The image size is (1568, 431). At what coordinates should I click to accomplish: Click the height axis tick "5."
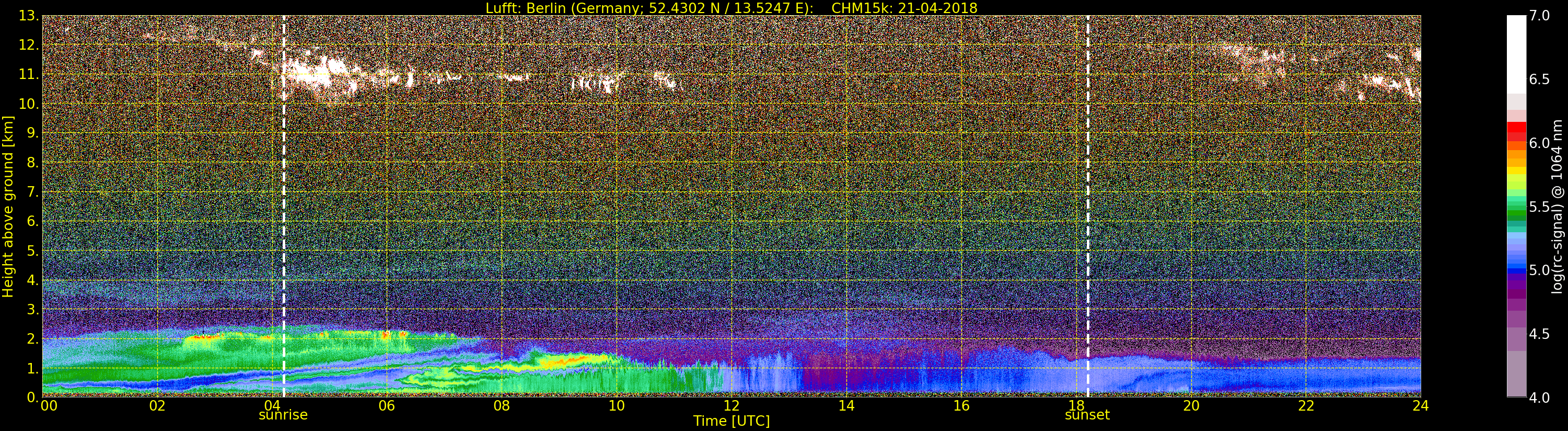click(x=33, y=251)
